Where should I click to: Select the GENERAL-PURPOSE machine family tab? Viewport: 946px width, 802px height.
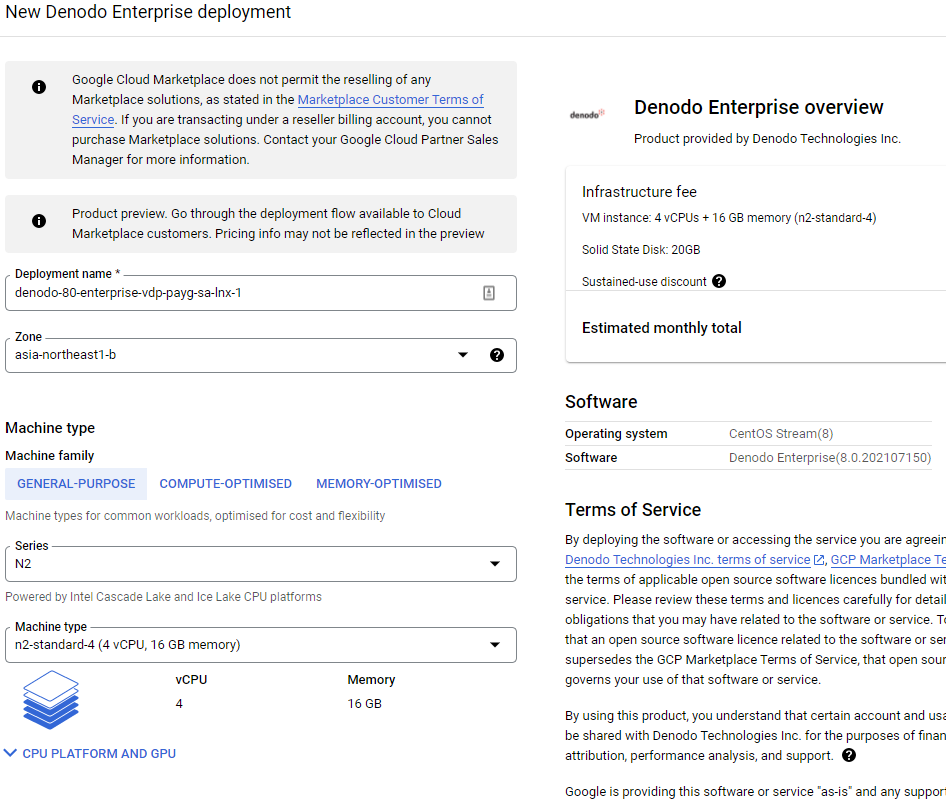pos(76,484)
